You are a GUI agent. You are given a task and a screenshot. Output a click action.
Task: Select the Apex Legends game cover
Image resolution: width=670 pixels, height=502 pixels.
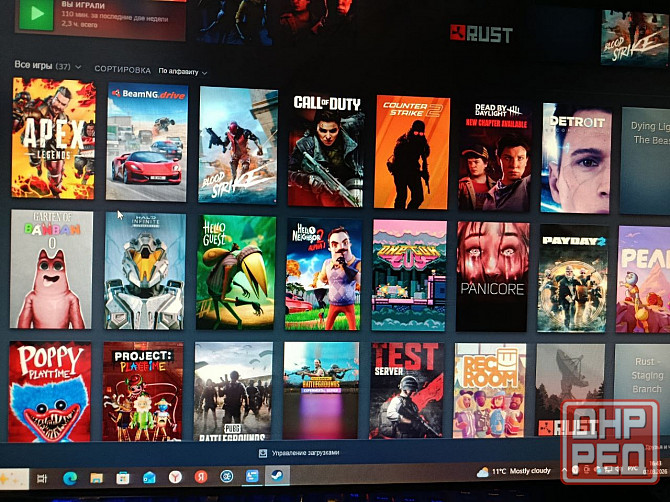pyautogui.click(x=53, y=138)
